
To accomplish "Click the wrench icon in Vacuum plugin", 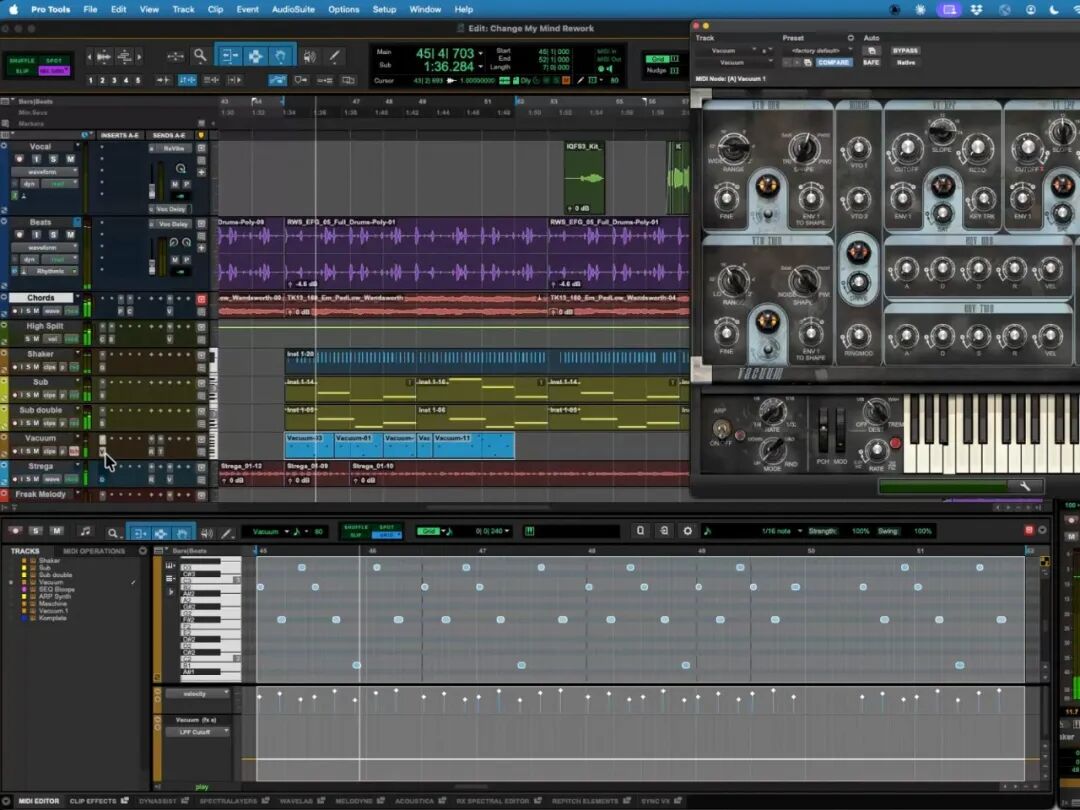I will [x=1025, y=486].
